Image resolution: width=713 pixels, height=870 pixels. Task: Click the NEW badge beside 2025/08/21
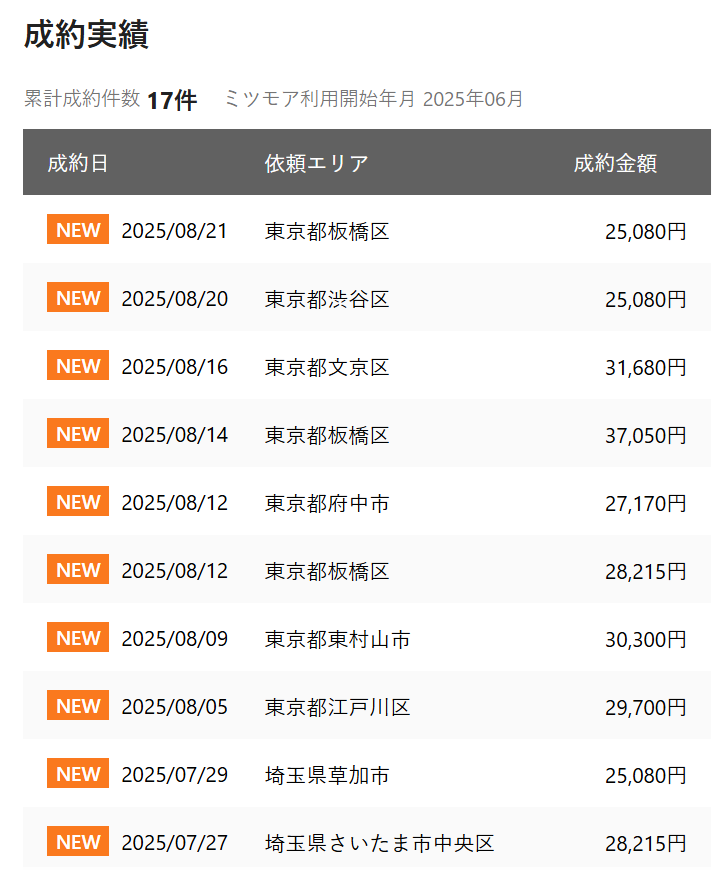[x=78, y=230]
